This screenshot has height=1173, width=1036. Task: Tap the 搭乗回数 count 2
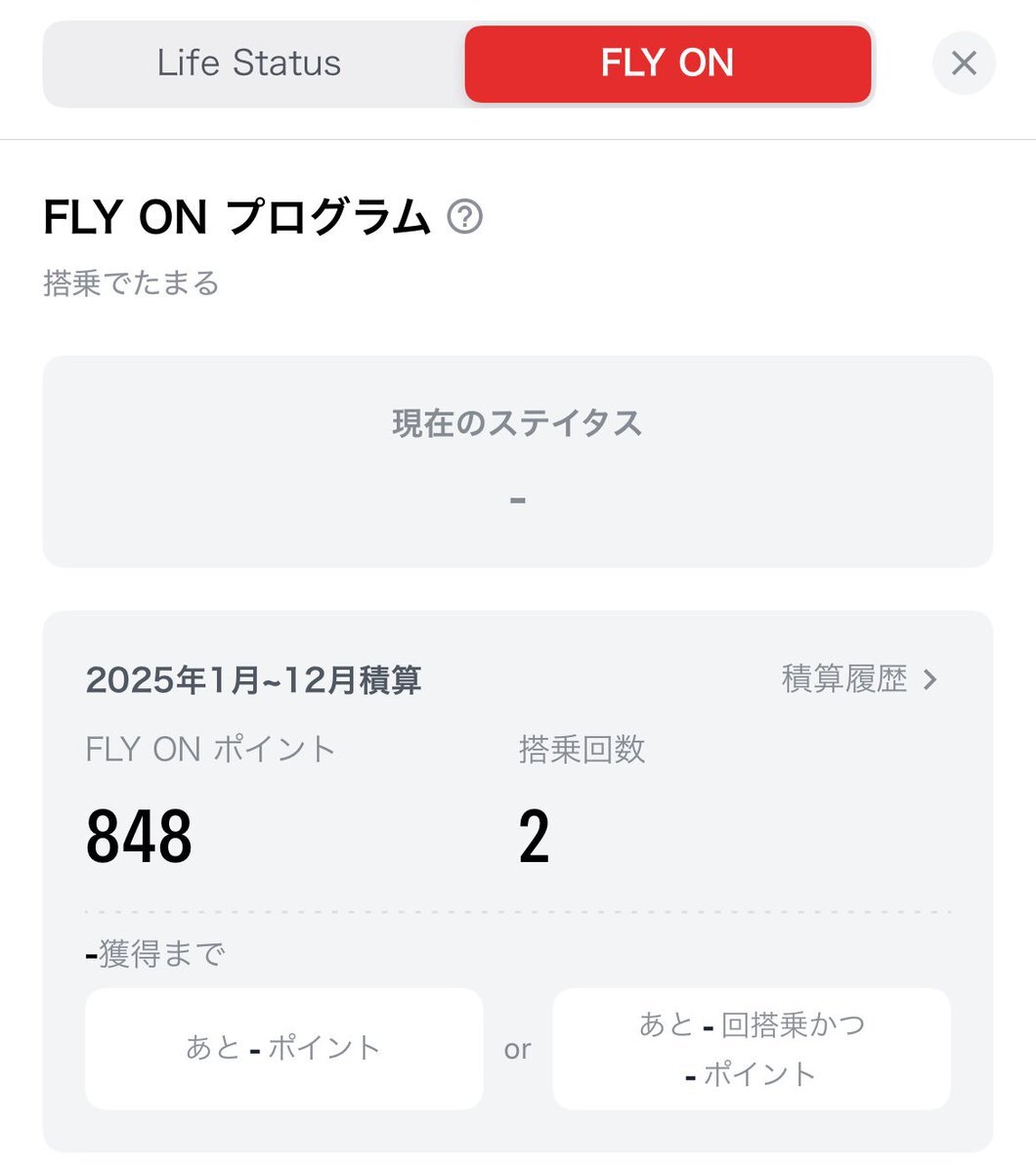[535, 837]
